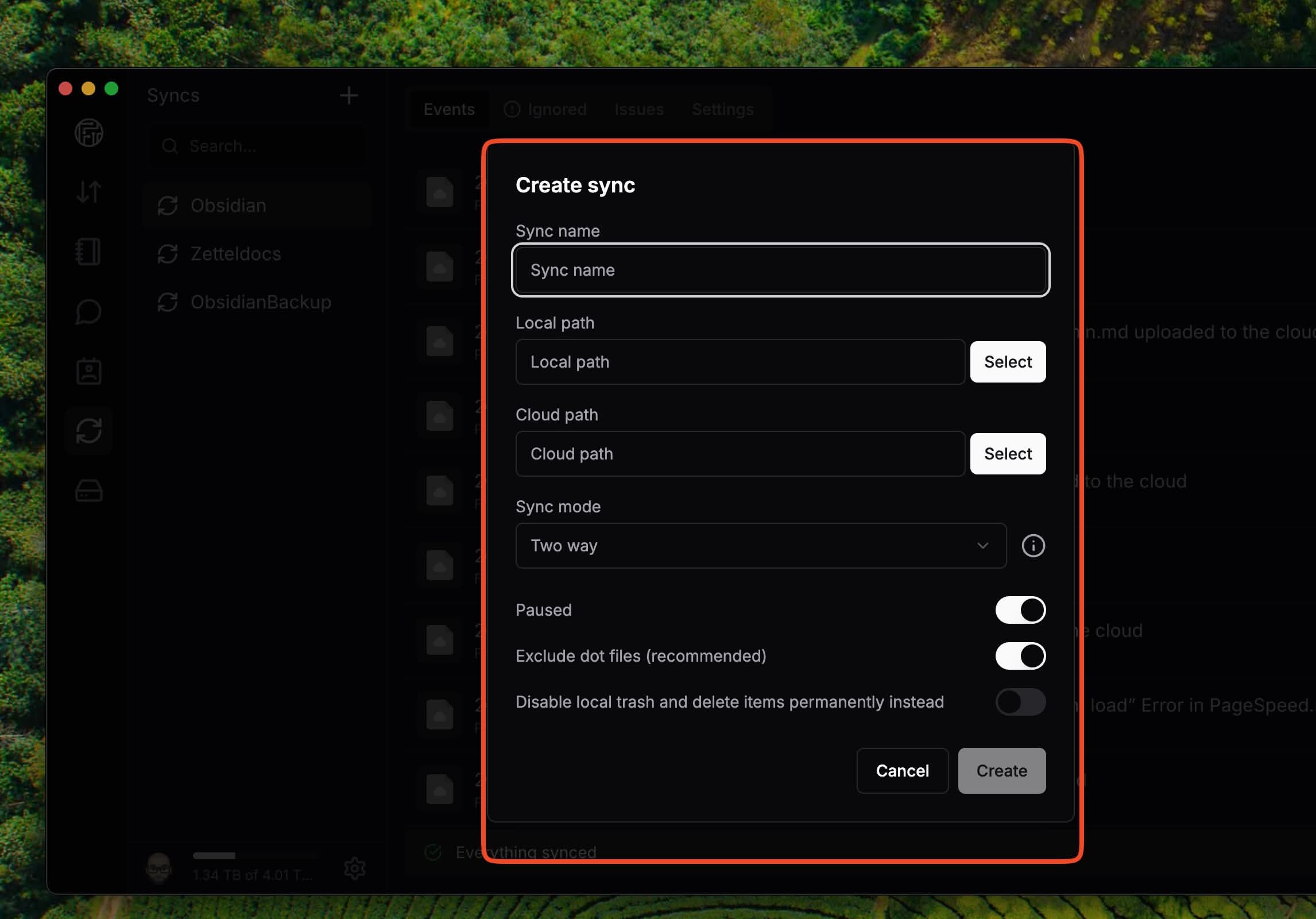Viewport: 1316px width, 919px height.
Task: Select the Zetteldocs sync in list
Action: (235, 254)
